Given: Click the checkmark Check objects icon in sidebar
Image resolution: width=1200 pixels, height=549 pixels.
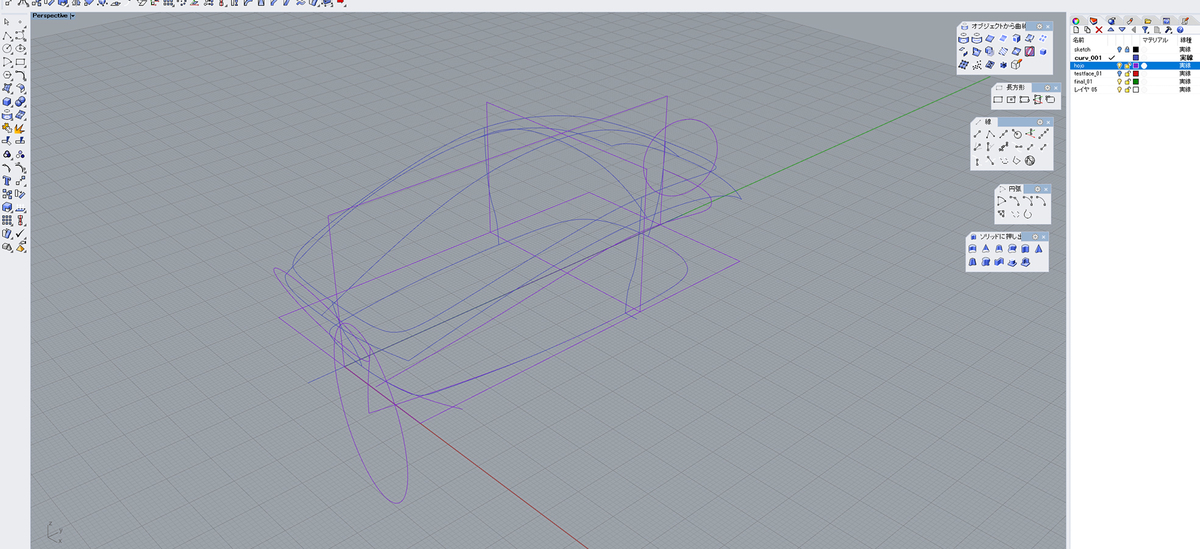Looking at the screenshot, I should click(20, 233).
